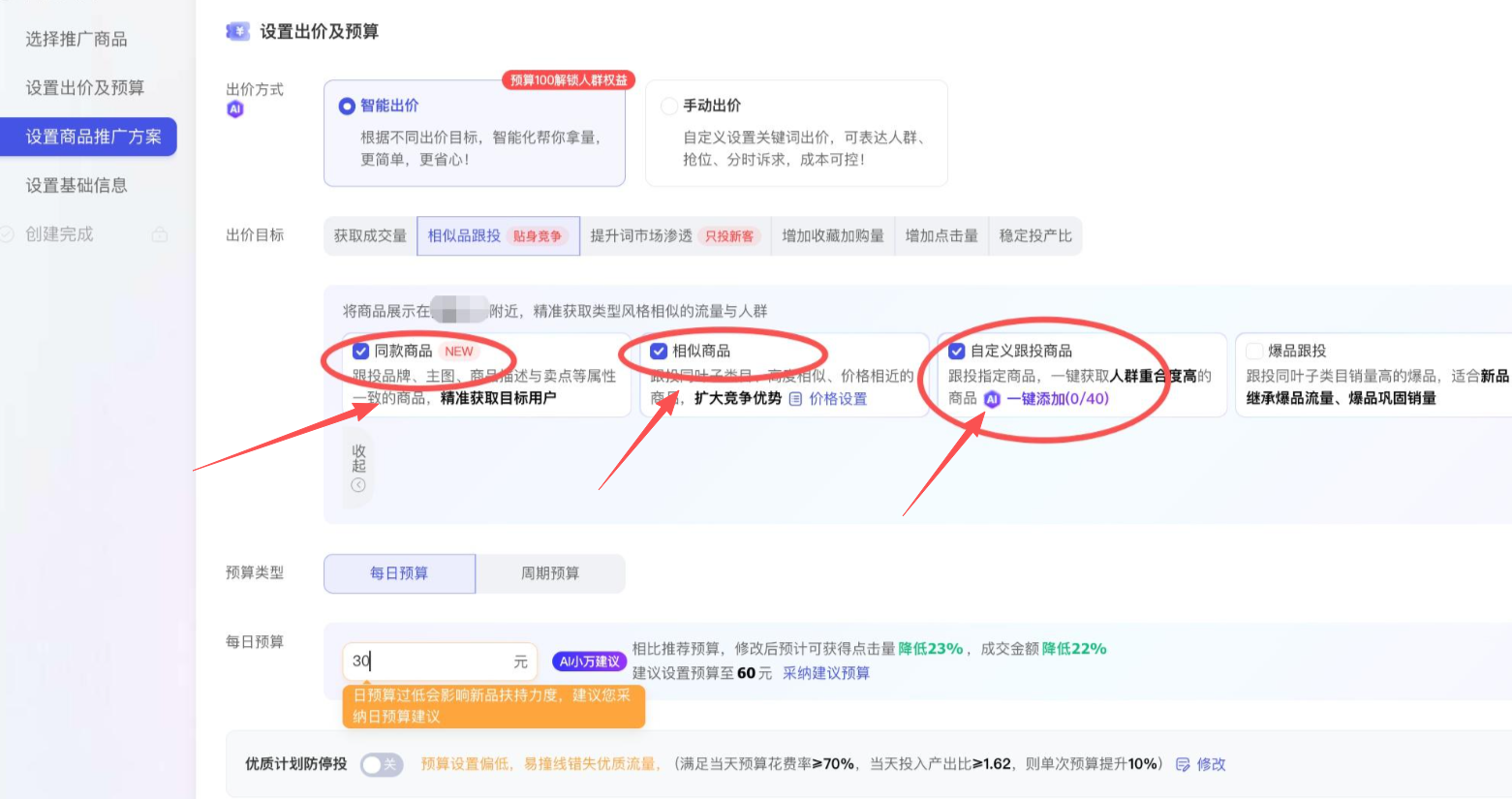Click the 修改 edit icon

[x=1183, y=764]
